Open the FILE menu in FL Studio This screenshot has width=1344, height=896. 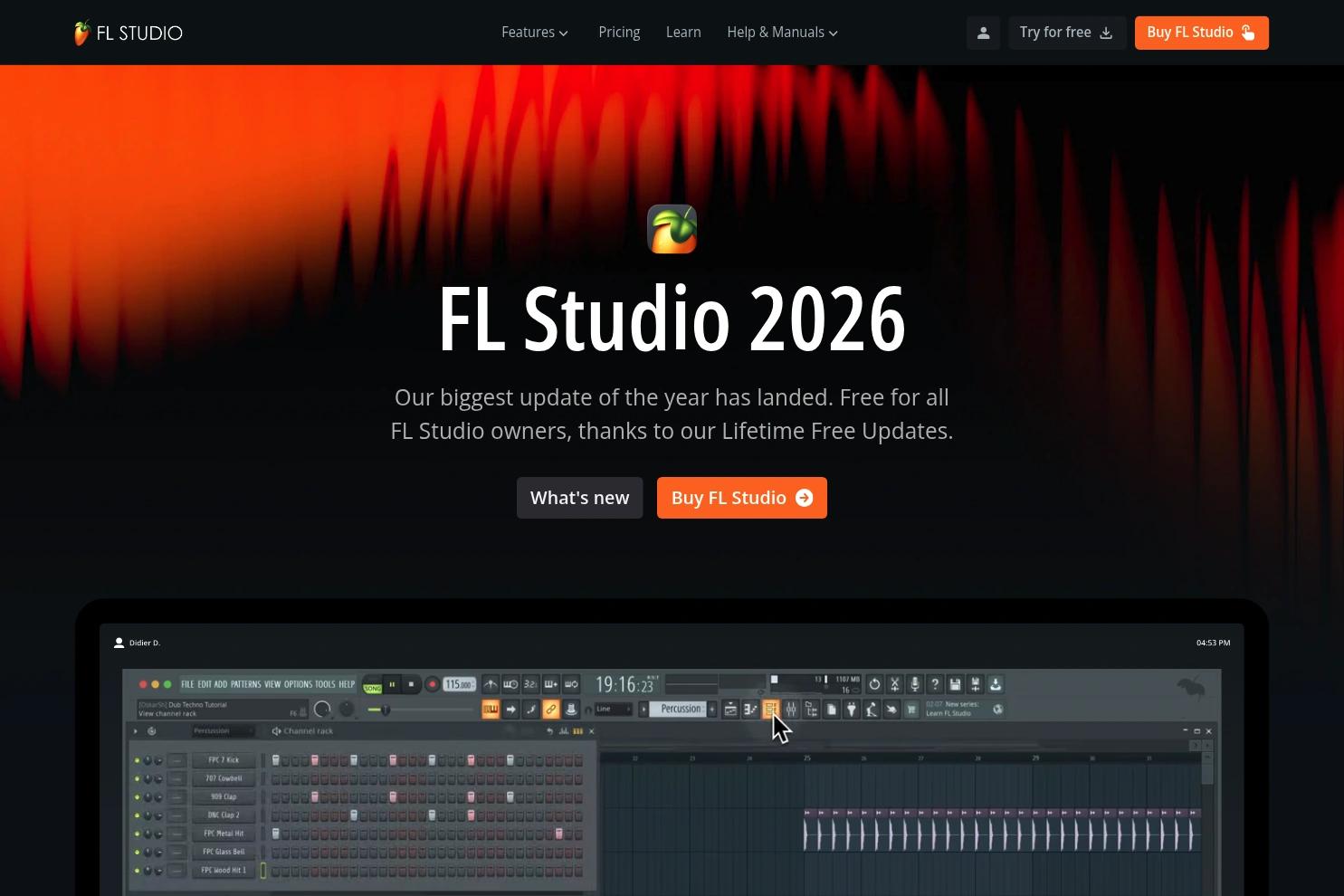point(187,684)
